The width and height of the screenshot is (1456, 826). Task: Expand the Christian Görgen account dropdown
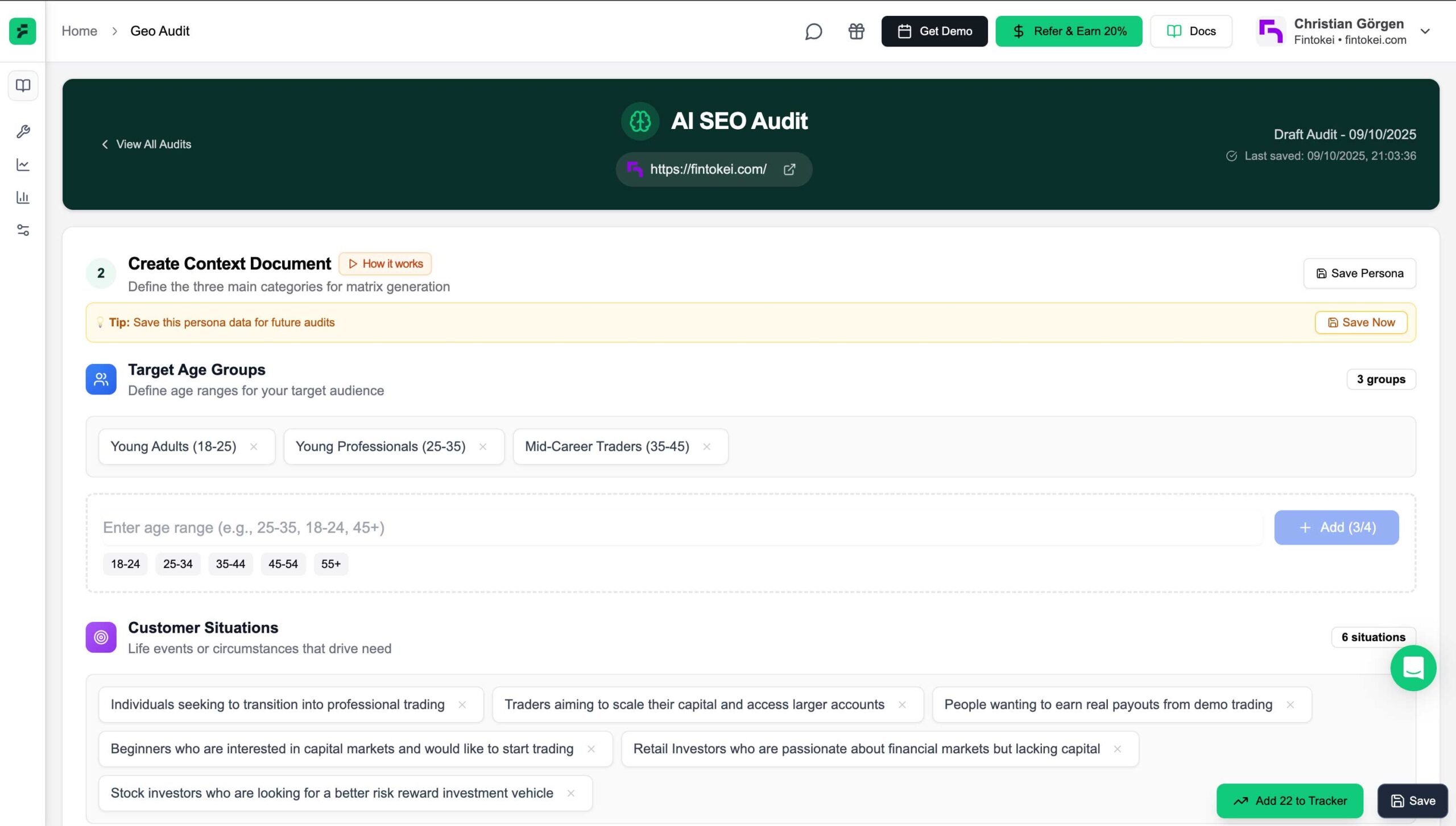point(1425,31)
